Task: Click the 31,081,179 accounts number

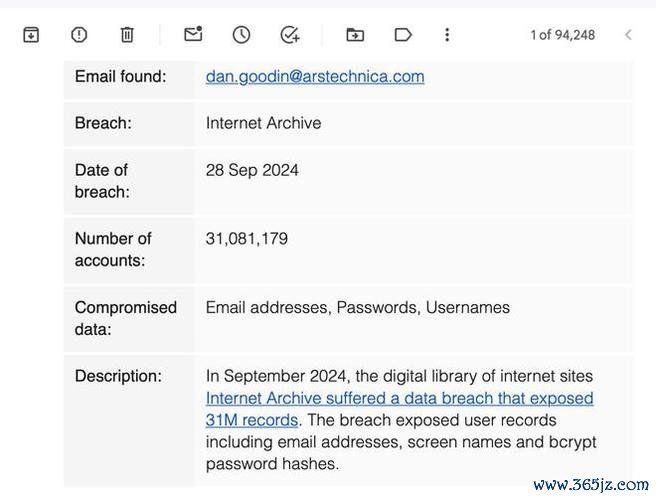Action: coord(247,239)
